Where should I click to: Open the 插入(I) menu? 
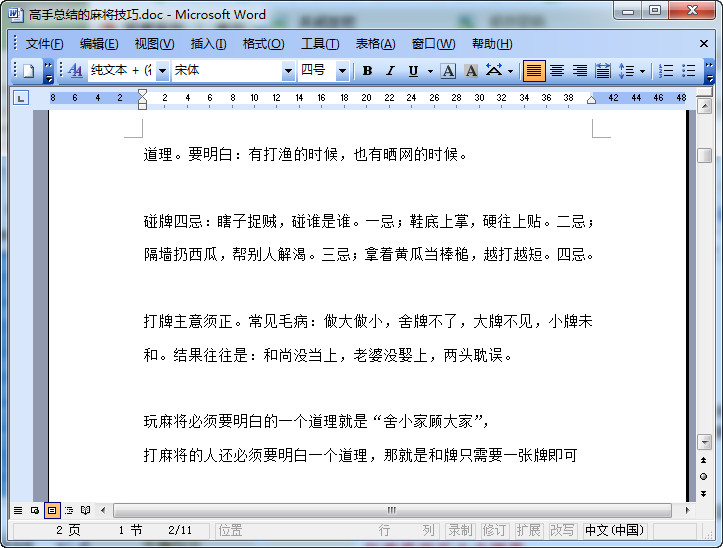tap(208, 44)
